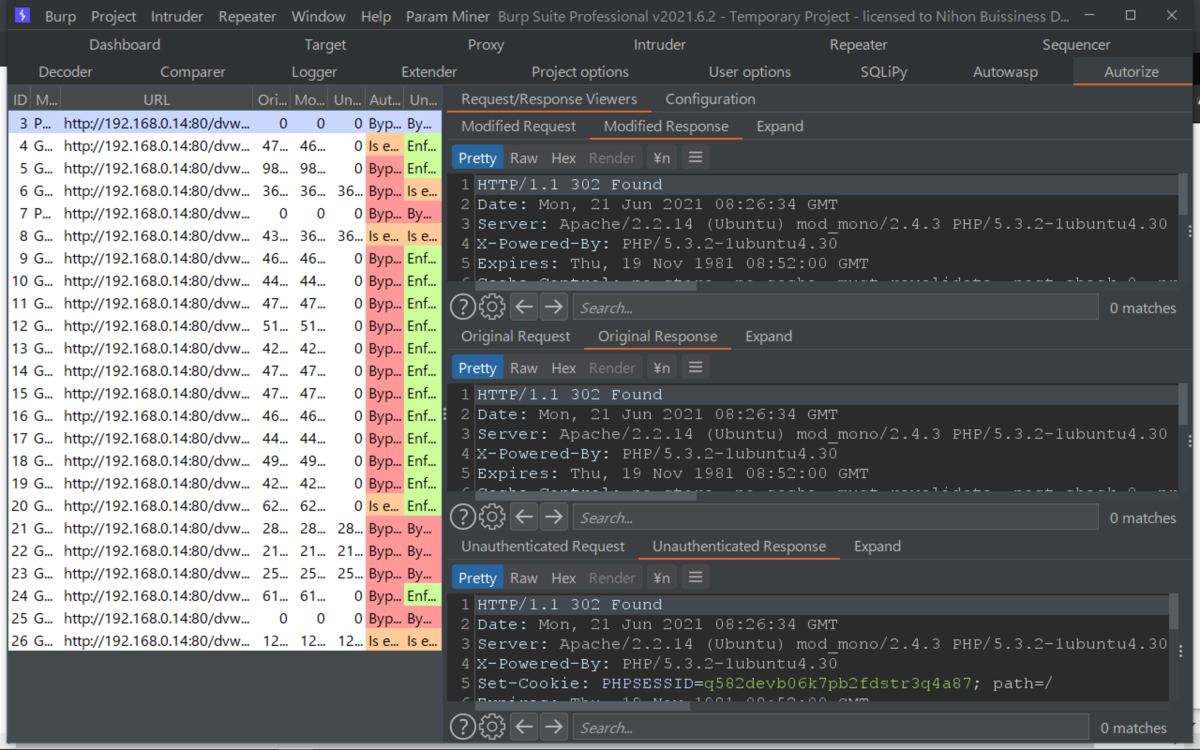This screenshot has height=750, width=1200.
Task: Open the Burp menu
Action: point(60,17)
